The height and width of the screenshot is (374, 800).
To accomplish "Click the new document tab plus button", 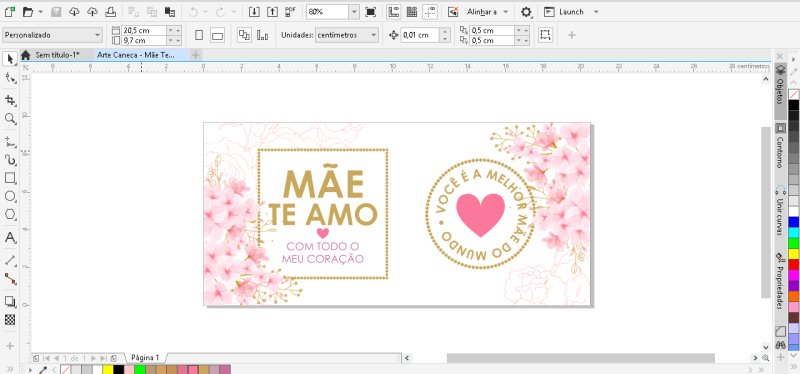I will tap(195, 55).
